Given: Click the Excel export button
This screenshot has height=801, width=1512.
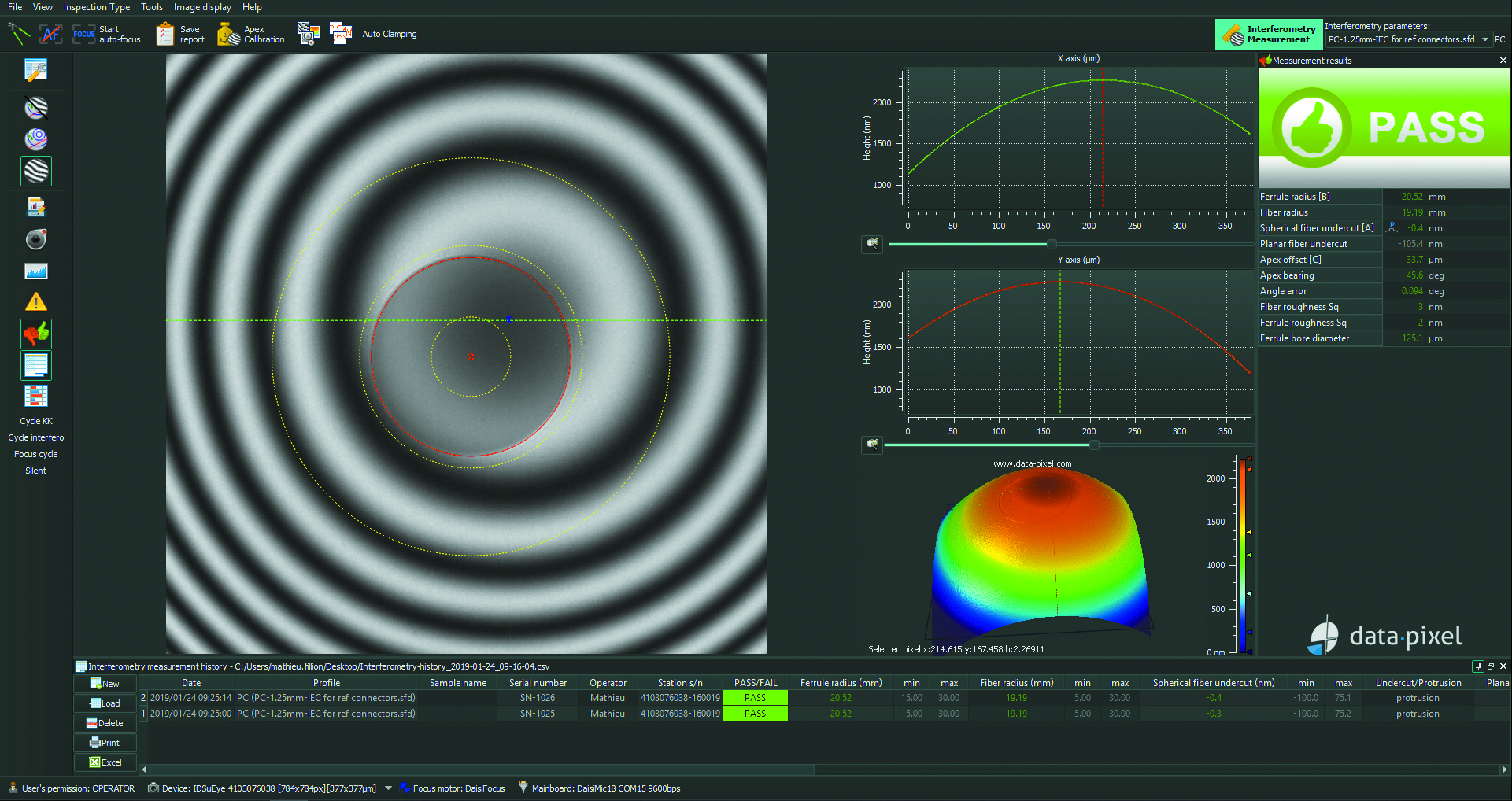Looking at the screenshot, I should 105,762.
